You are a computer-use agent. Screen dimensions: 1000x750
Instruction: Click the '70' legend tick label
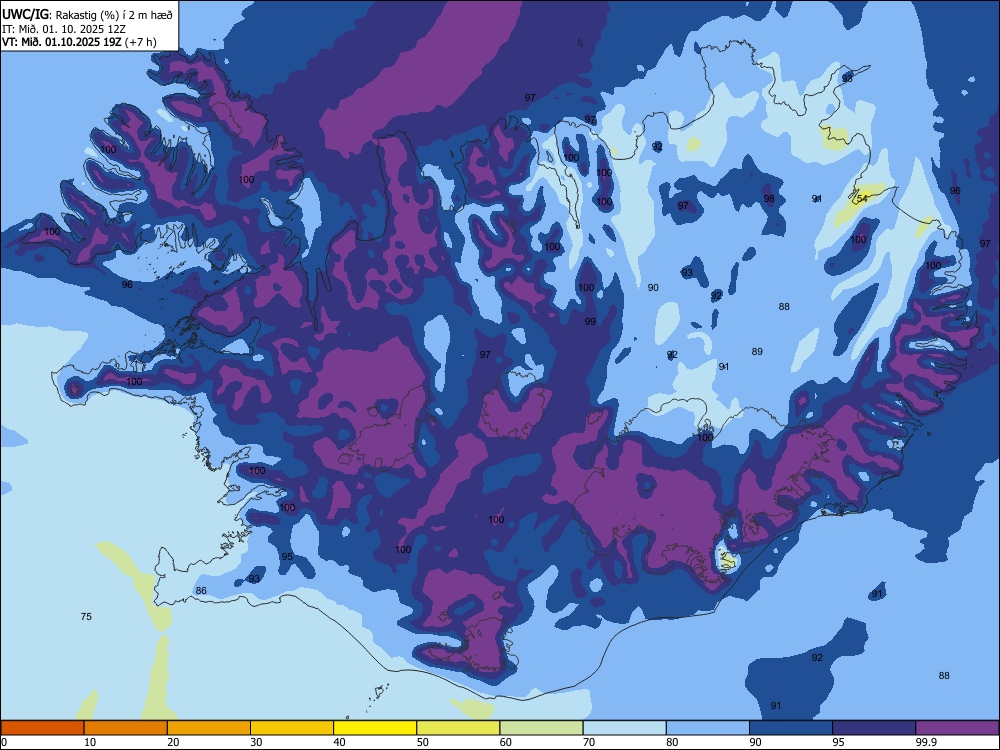pyautogui.click(x=589, y=742)
